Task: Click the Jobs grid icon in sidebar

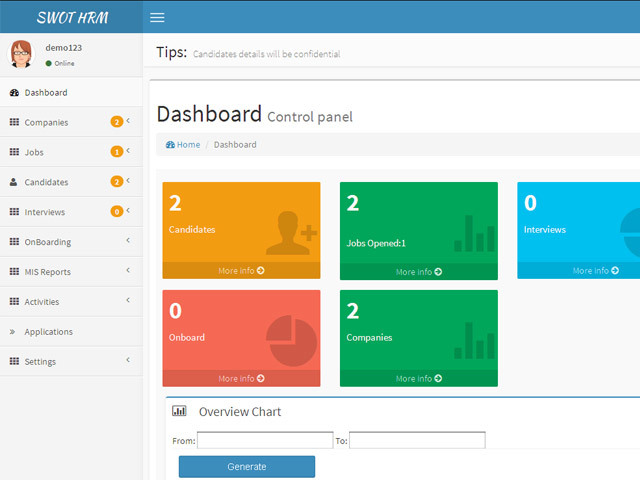Action: click(14, 152)
